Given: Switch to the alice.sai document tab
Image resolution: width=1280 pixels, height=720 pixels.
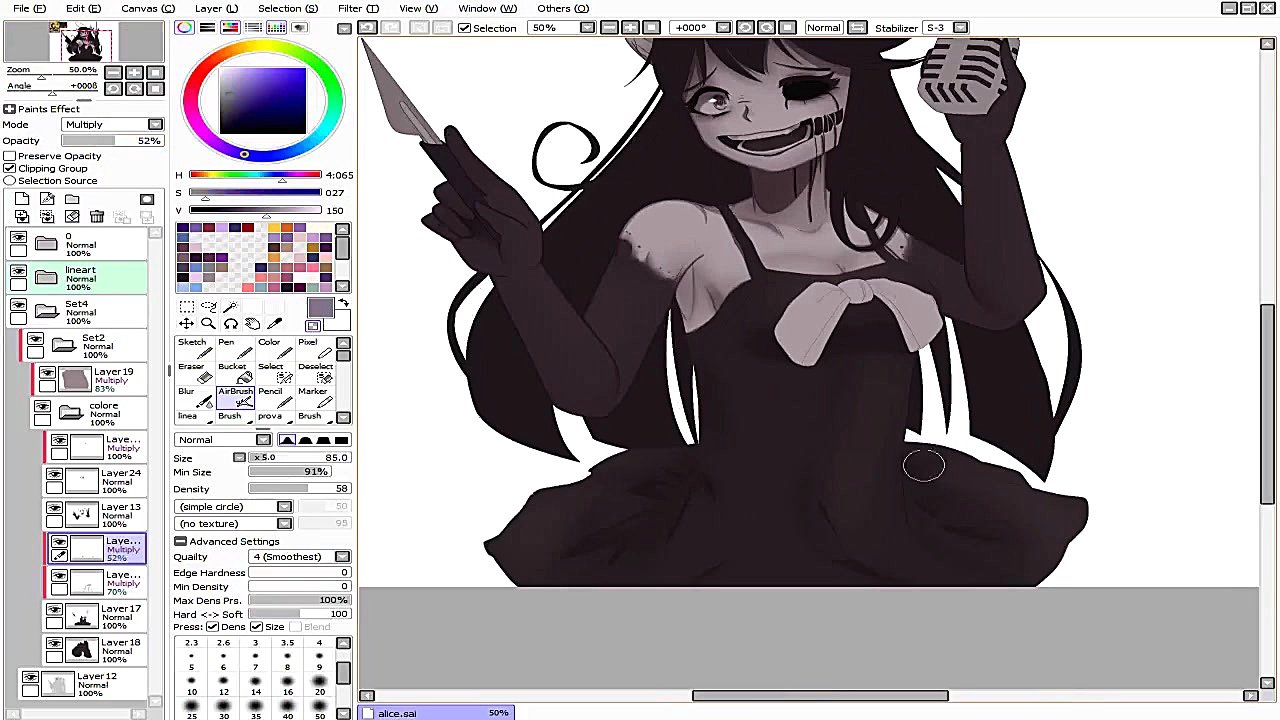Looking at the screenshot, I should pos(437,713).
